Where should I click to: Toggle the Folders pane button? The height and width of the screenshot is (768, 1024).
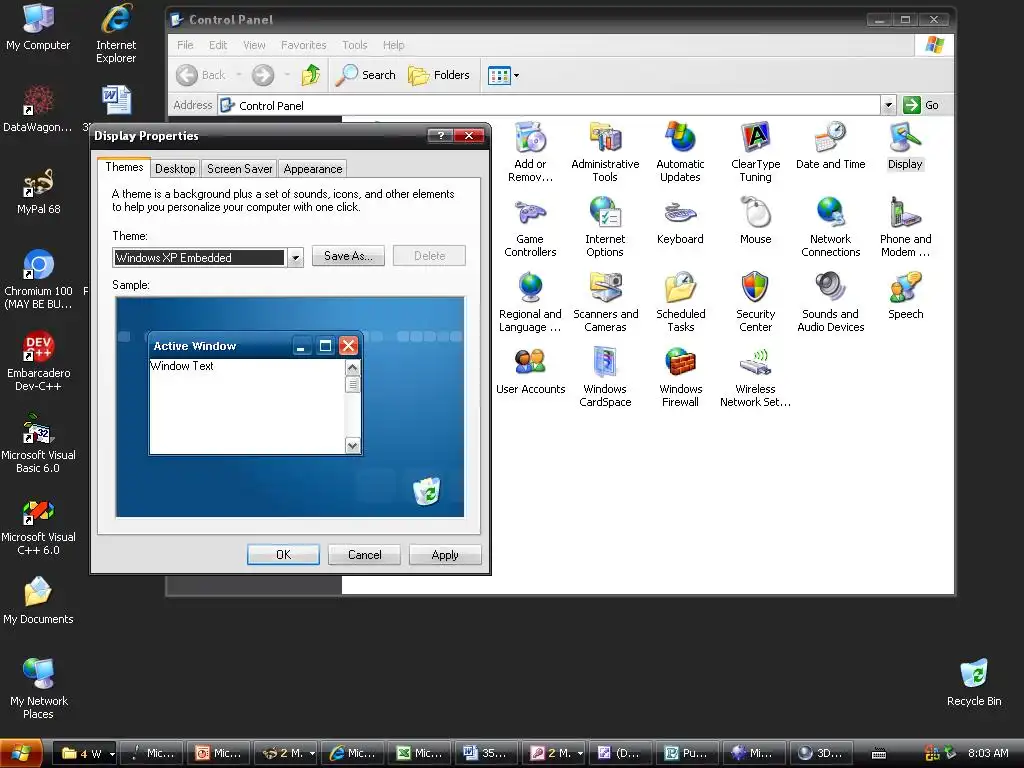439,75
